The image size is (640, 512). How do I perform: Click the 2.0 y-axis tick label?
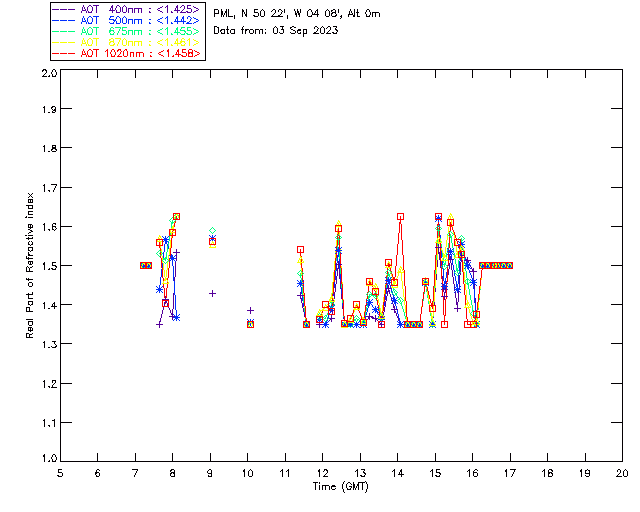(48, 75)
